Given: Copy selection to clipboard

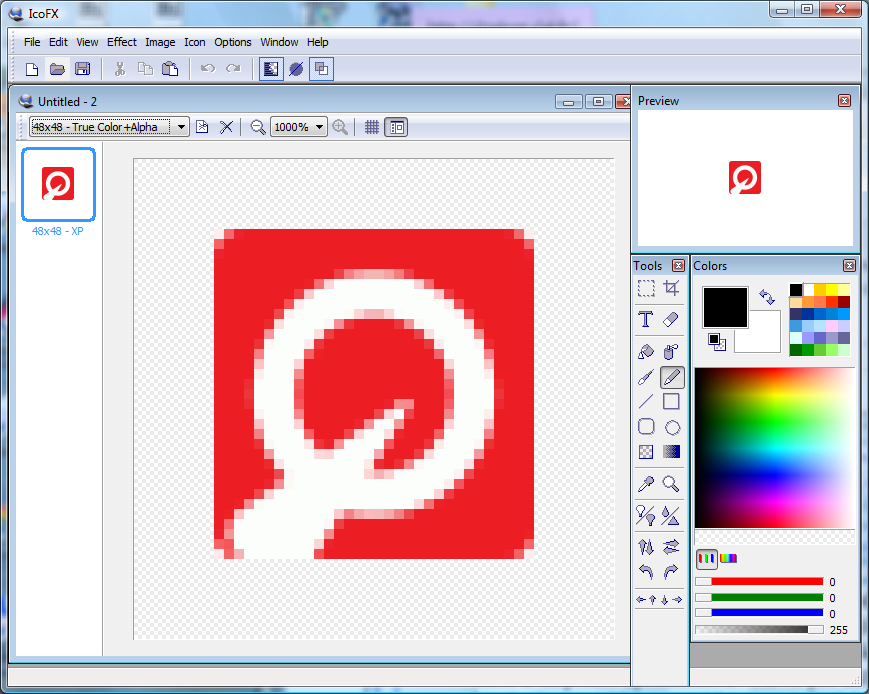Looking at the screenshot, I should 145,69.
